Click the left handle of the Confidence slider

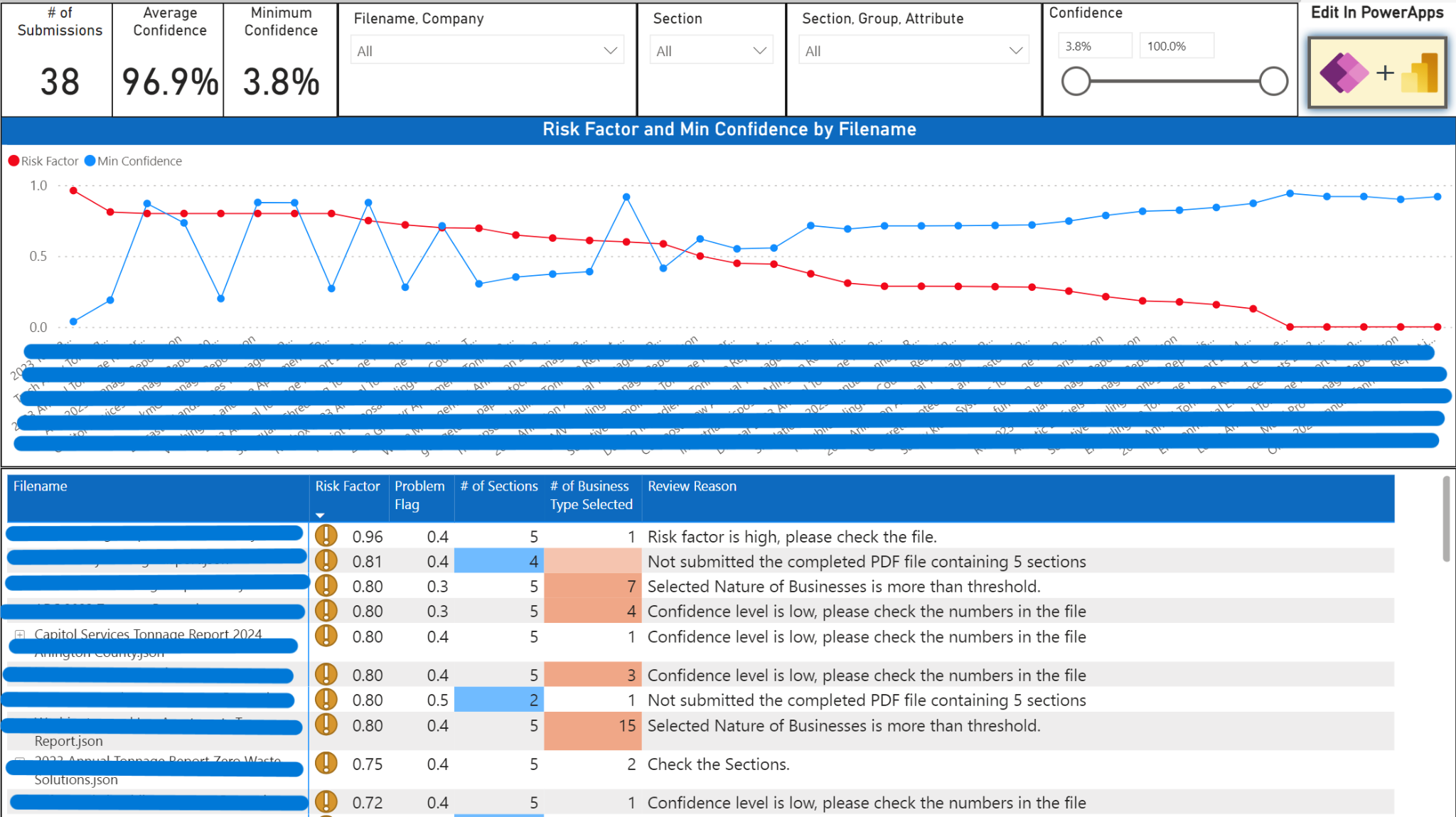tap(1075, 81)
